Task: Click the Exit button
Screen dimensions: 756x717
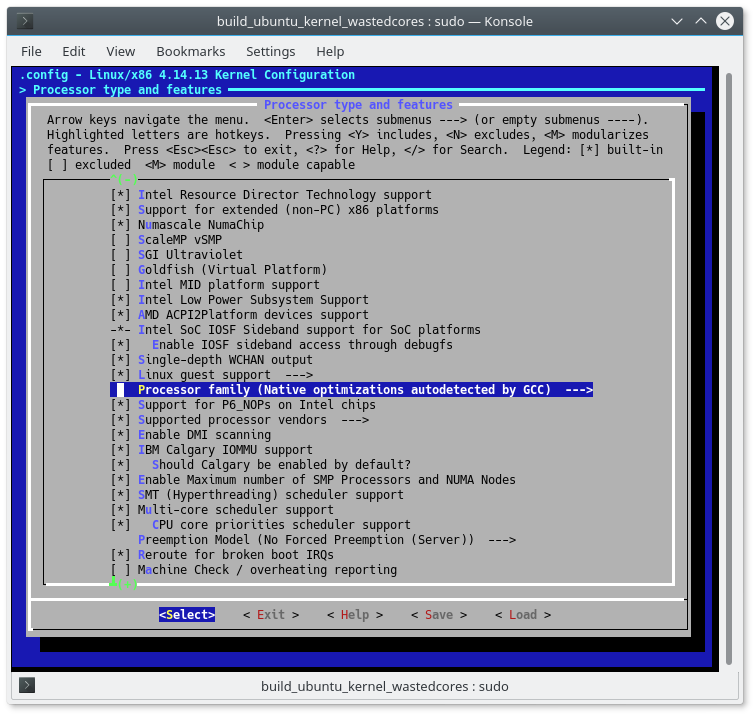Action: coord(271,614)
